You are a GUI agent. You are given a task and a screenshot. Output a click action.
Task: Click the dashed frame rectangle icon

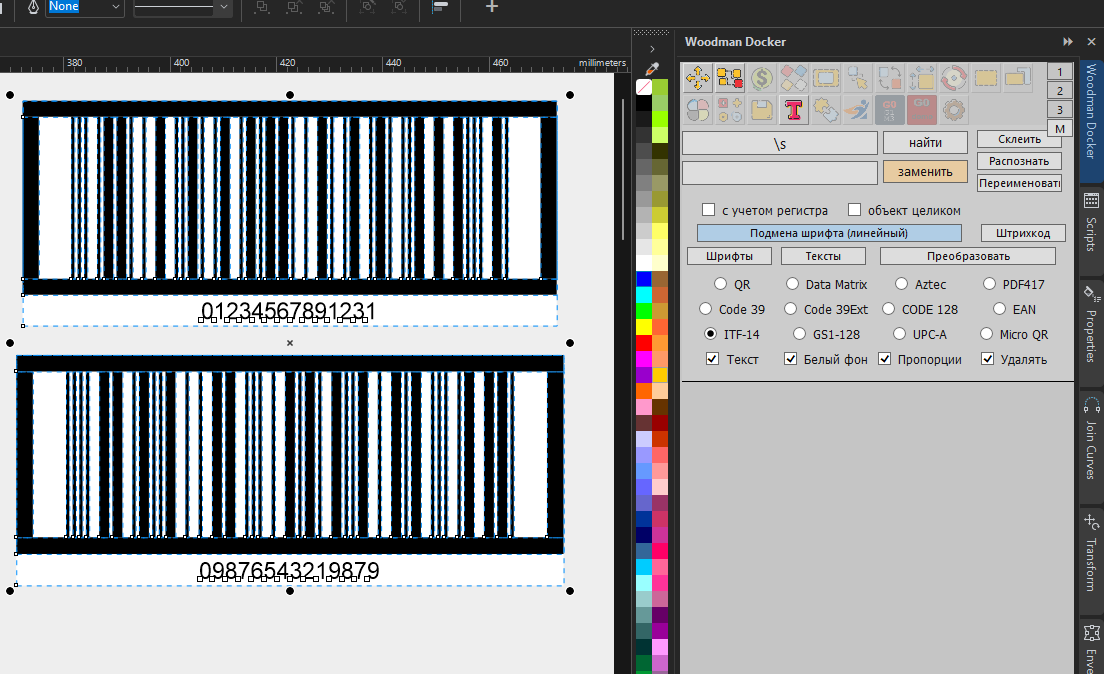pyautogui.click(x=826, y=78)
